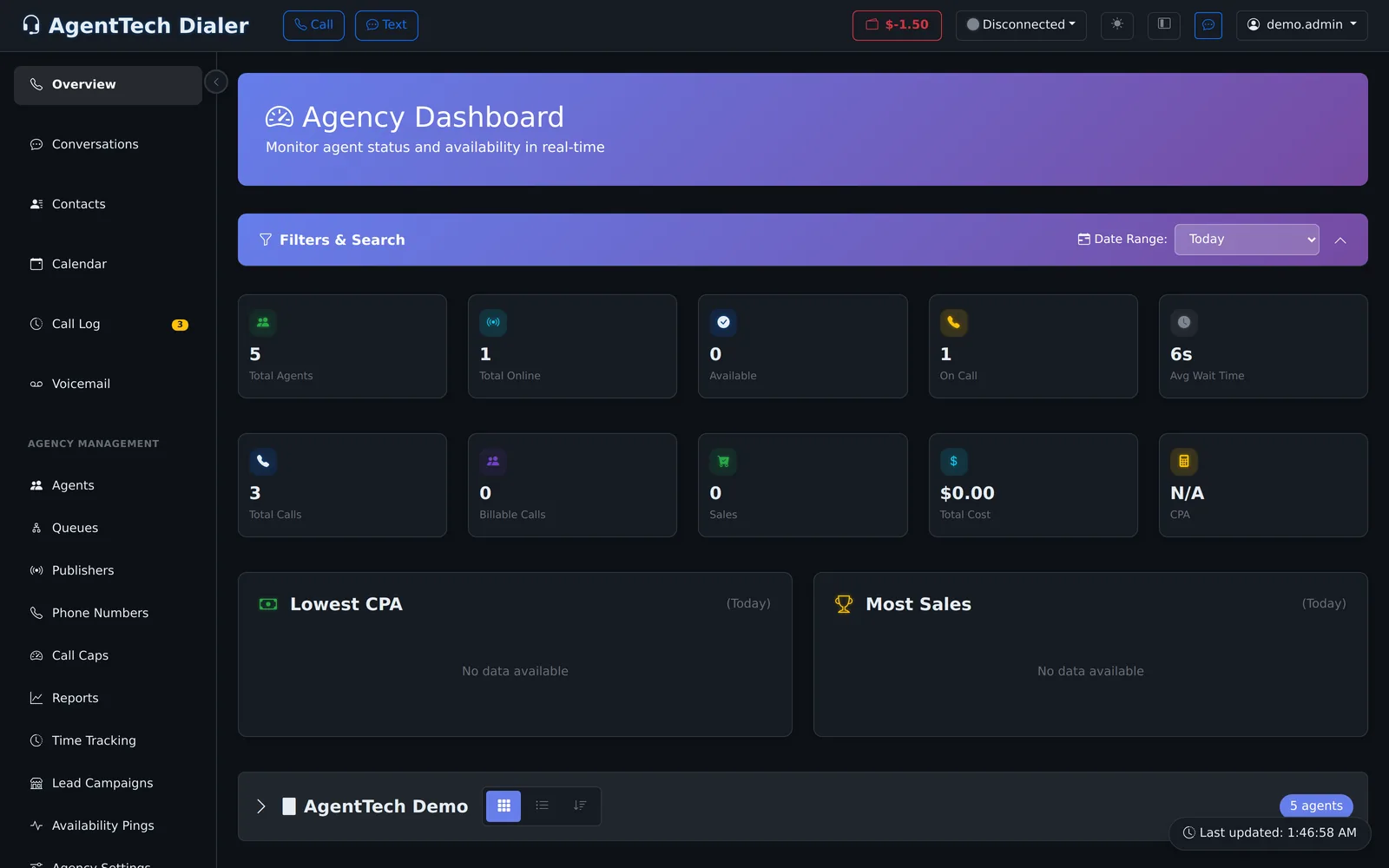Open Lead Campaigns page
The height and width of the screenshot is (868, 1389).
(108, 783)
